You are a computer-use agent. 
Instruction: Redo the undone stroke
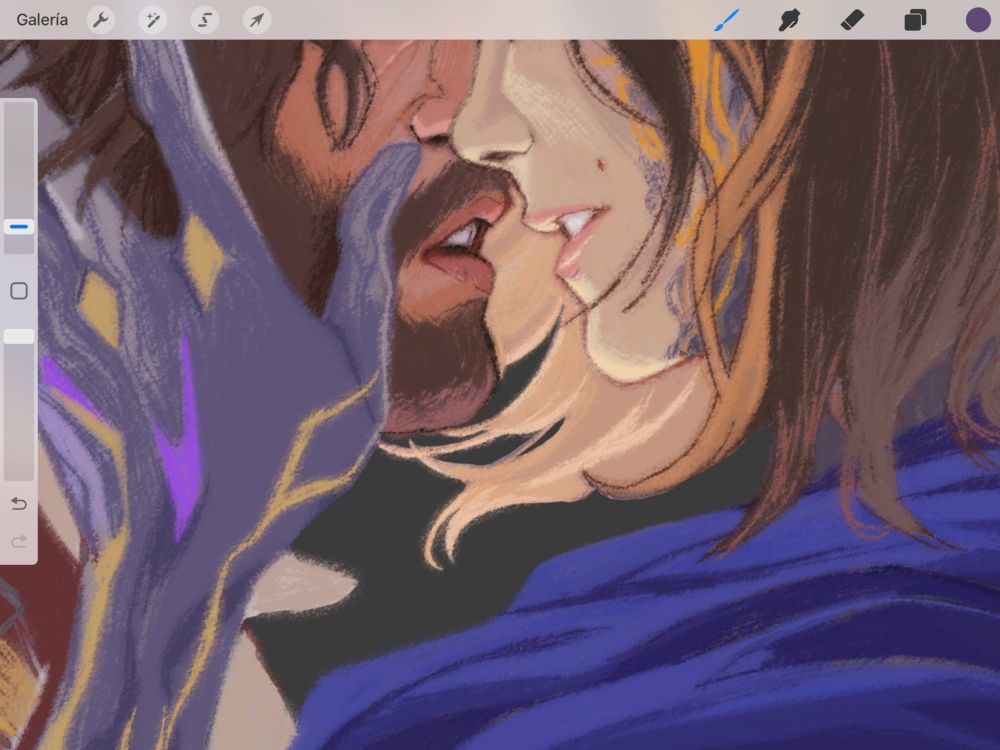[18, 541]
